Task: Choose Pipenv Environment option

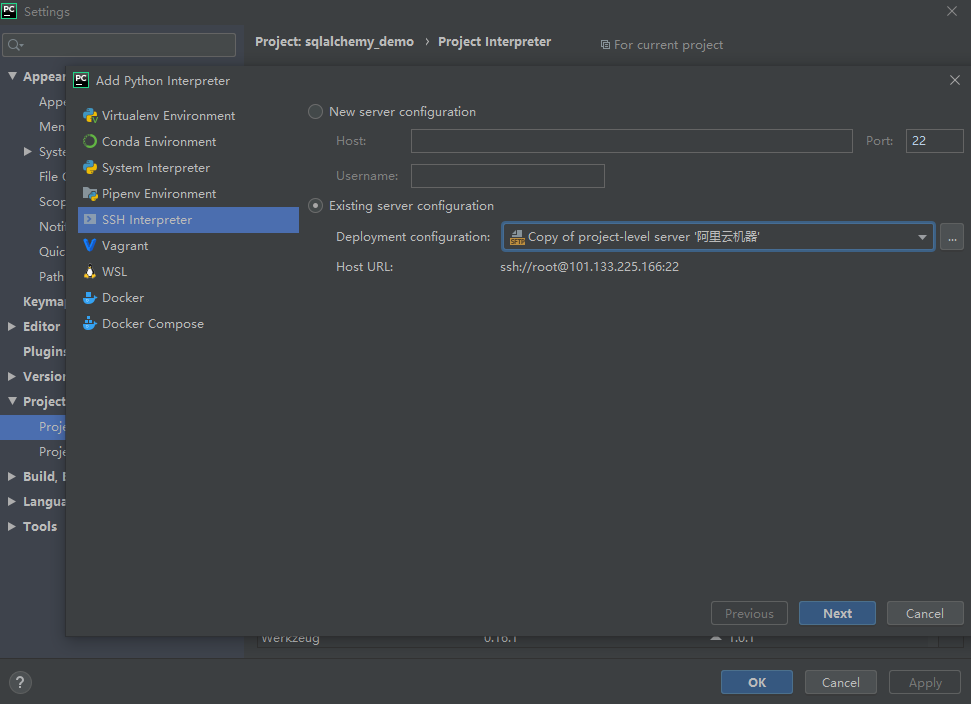Action: tap(188, 194)
